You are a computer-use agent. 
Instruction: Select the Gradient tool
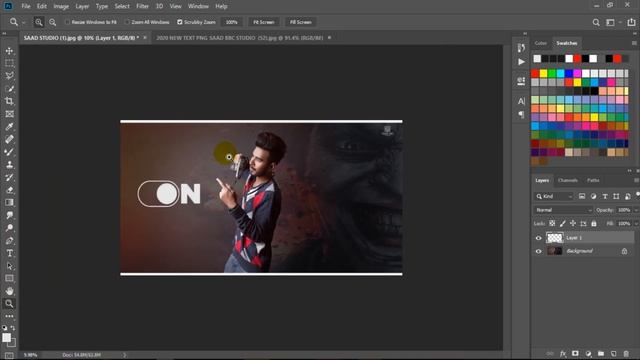(x=9, y=202)
